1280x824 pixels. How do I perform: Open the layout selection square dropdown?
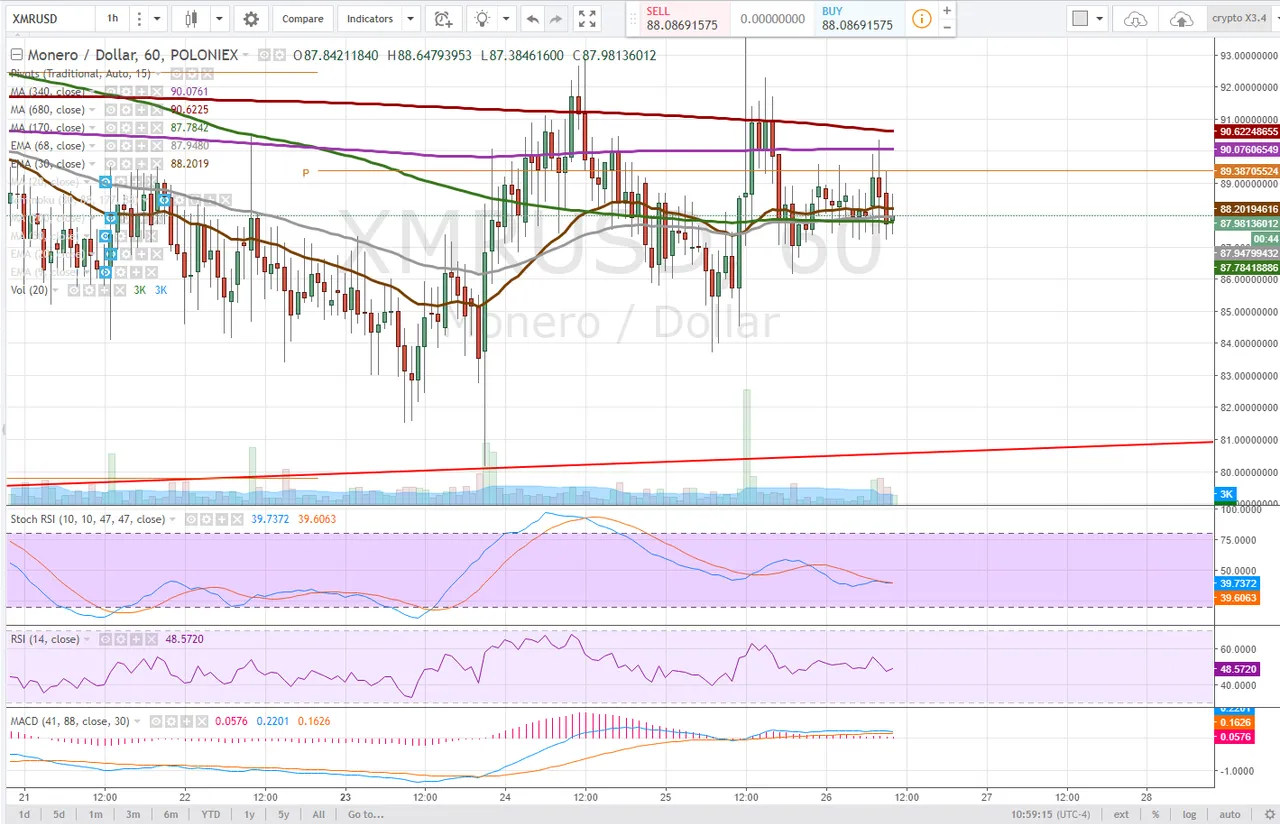pyautogui.click(x=1087, y=19)
